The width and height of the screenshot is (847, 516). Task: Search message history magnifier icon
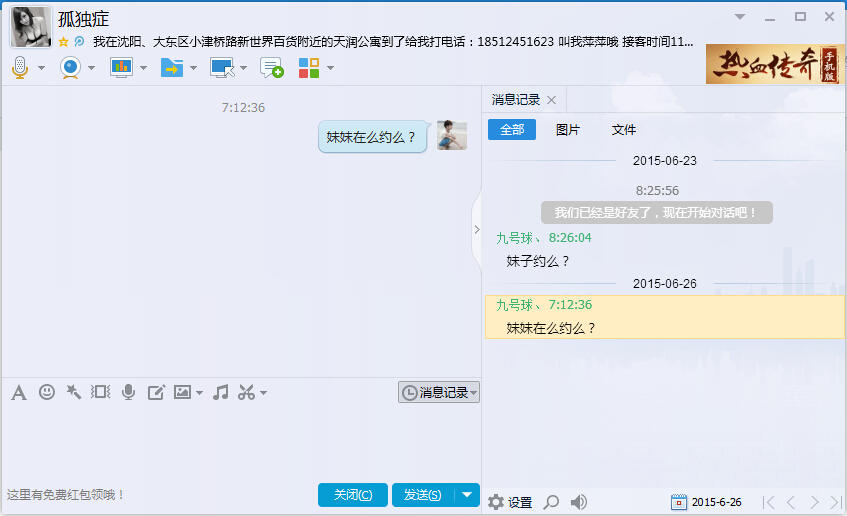tap(551, 502)
